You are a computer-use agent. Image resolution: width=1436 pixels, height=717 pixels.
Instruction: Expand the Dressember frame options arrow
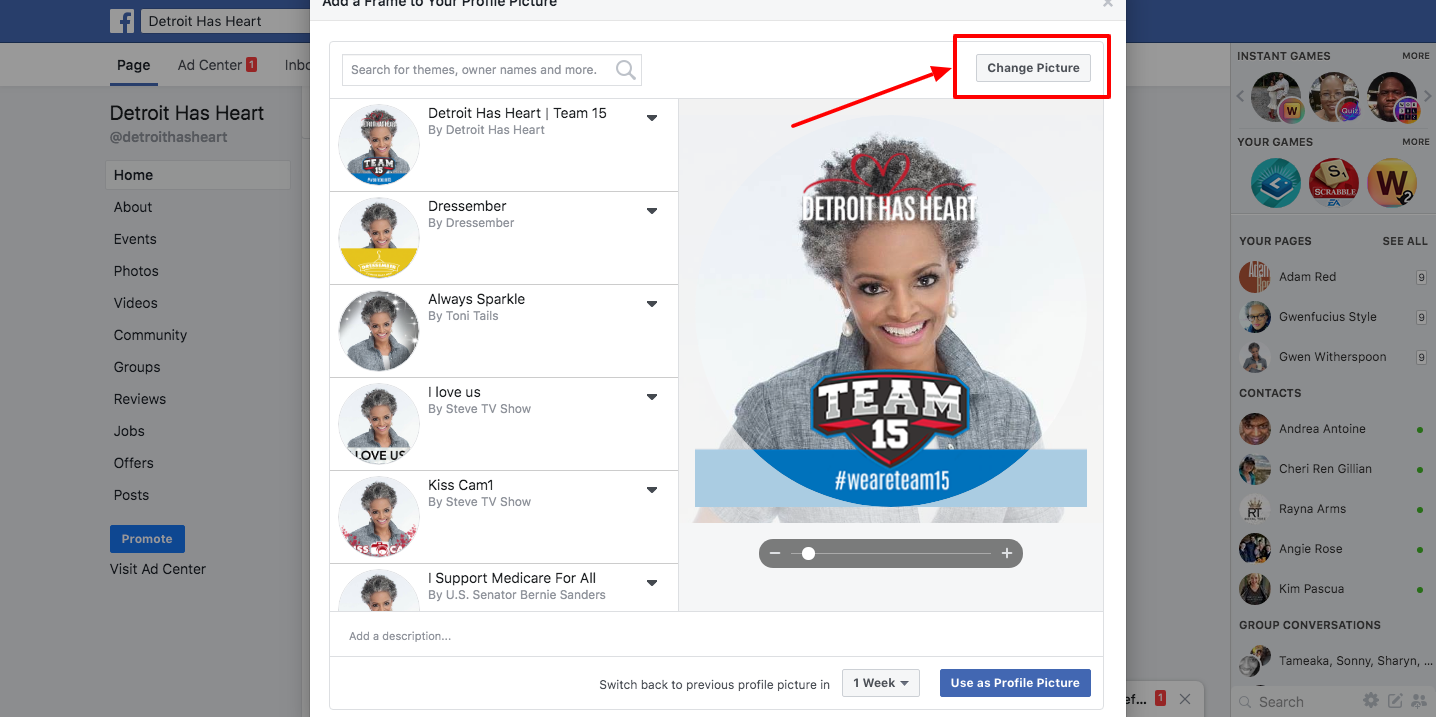point(652,211)
